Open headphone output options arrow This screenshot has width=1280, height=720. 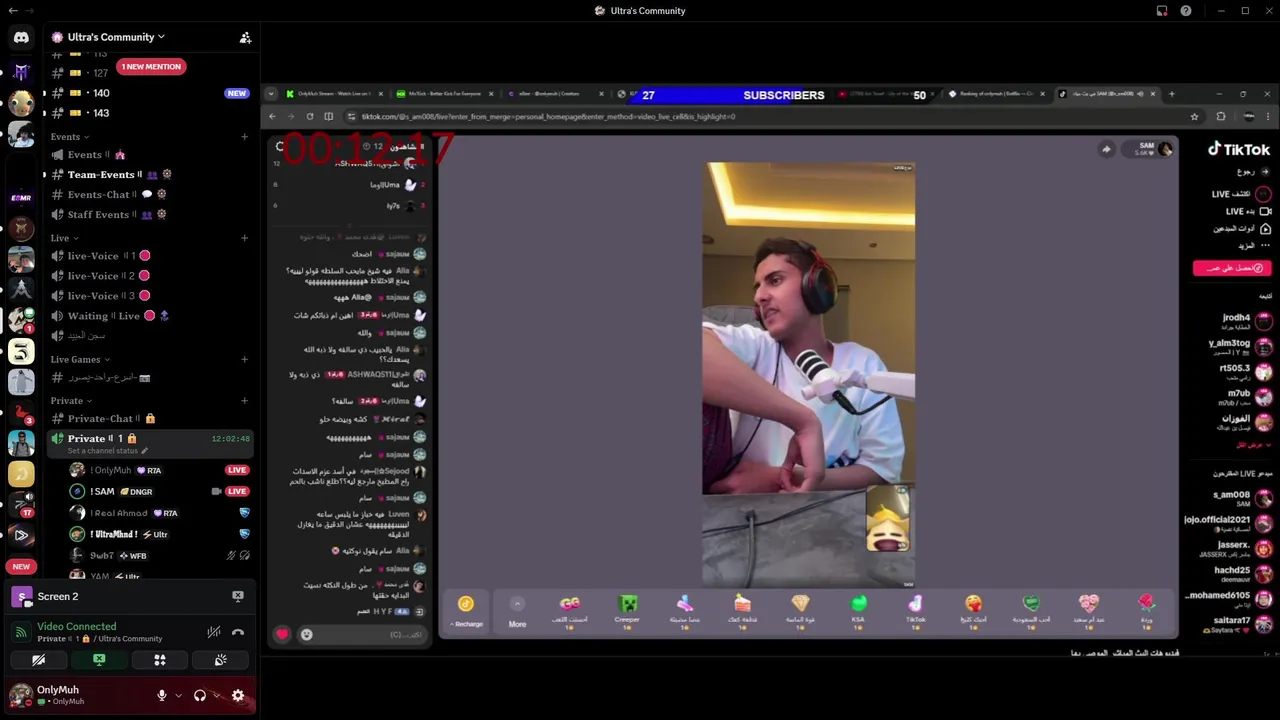pyautogui.click(x=217, y=696)
